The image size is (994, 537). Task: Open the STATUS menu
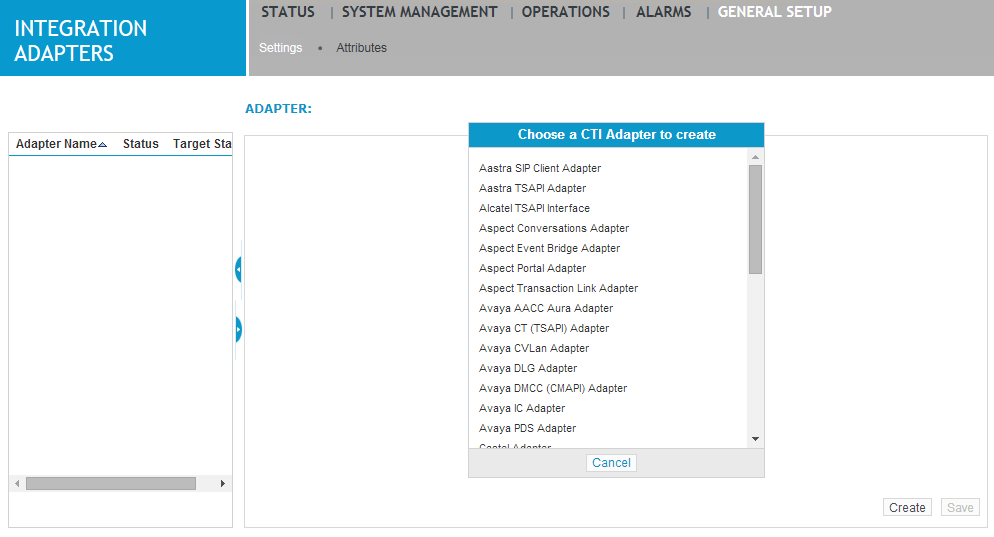click(288, 12)
